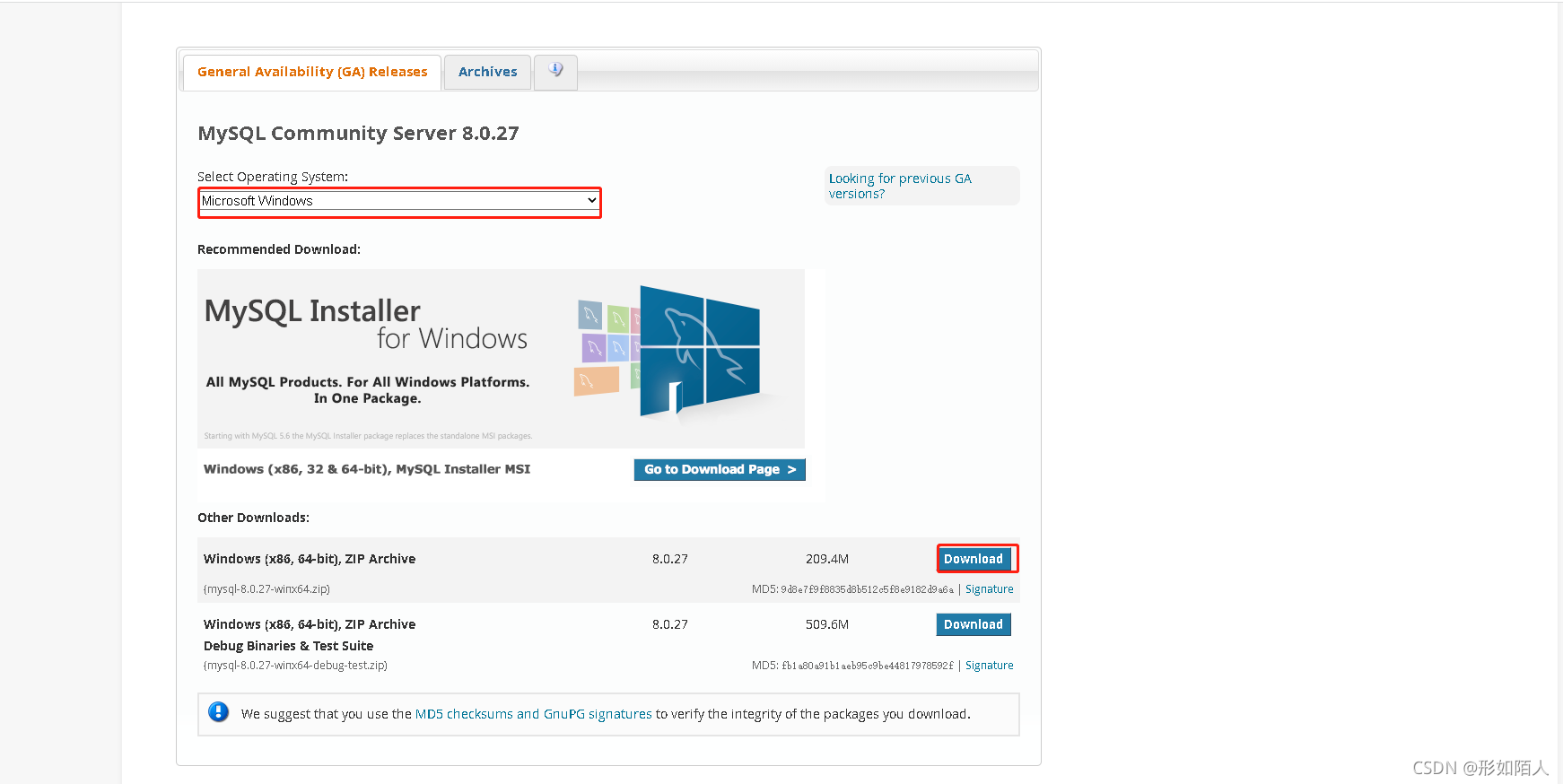Click the (mysql-8.0.27-winx64-debug-test.zip) file name

point(295,666)
